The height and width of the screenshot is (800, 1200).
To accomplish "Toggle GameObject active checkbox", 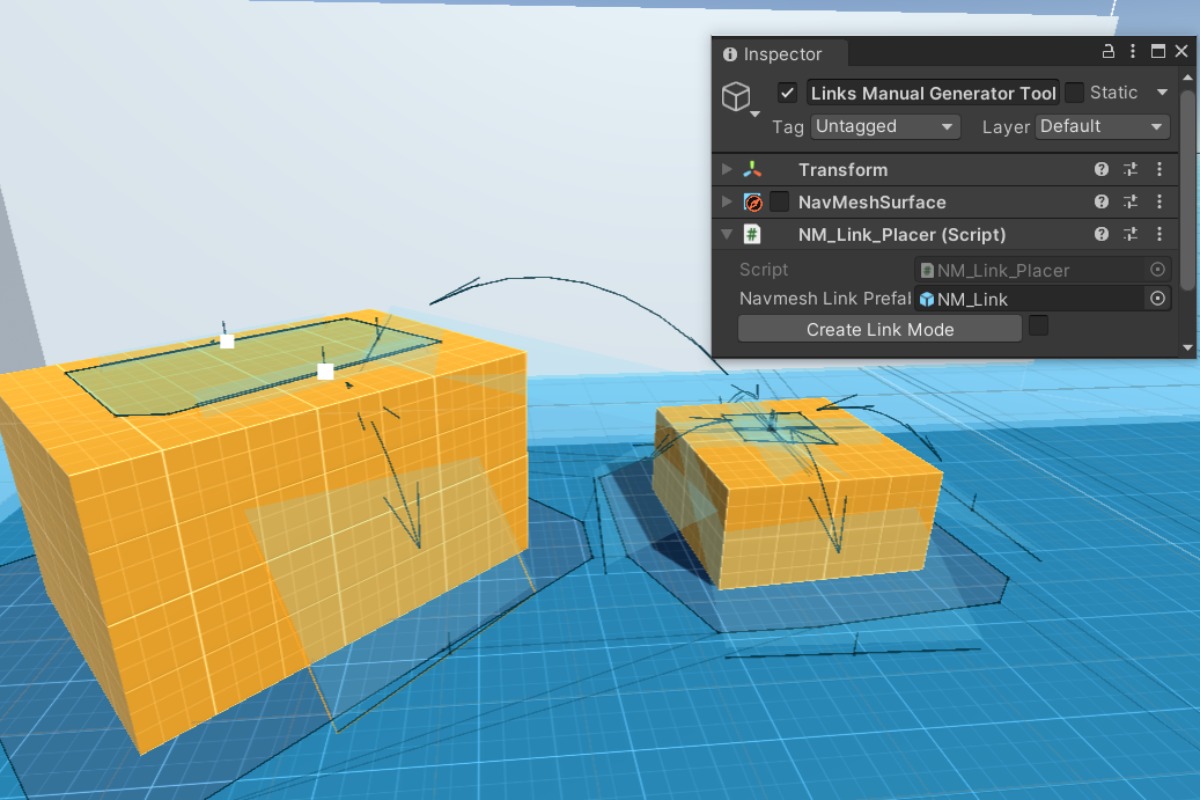I will (x=788, y=93).
